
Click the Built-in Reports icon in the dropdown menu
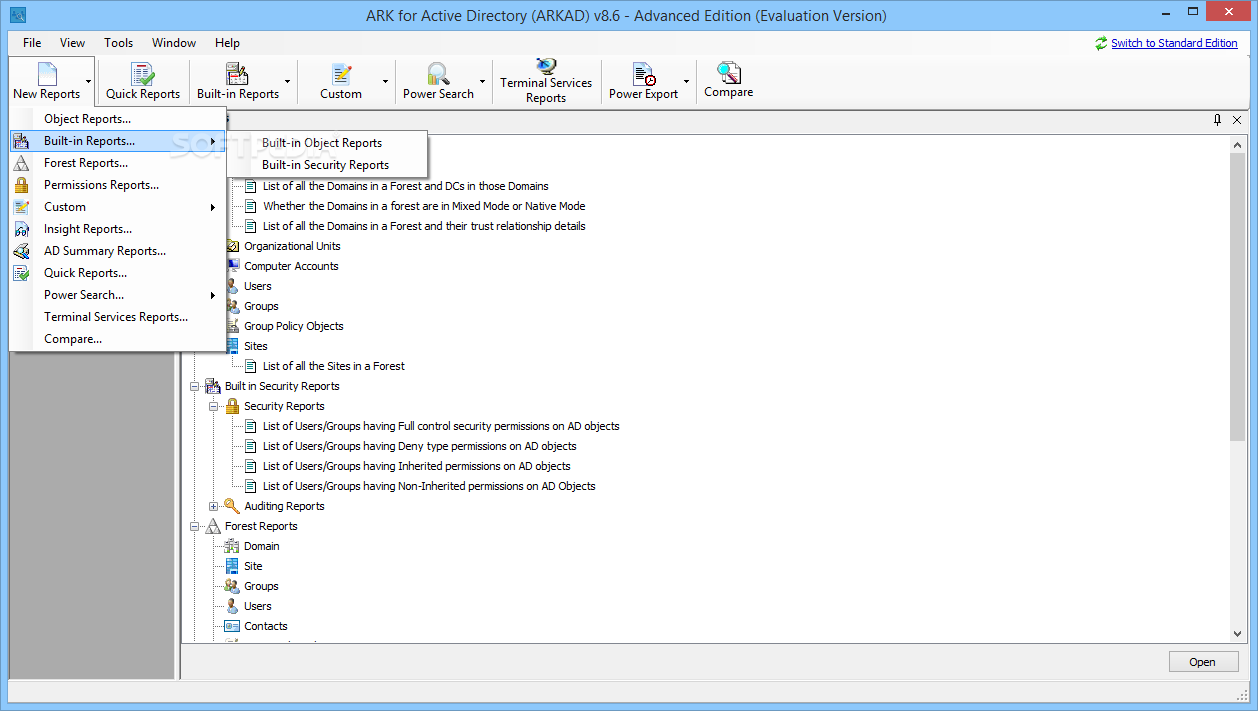22,141
